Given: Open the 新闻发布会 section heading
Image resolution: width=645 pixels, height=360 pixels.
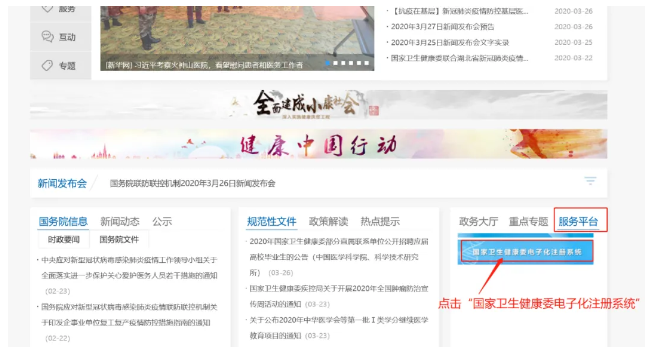Looking at the screenshot, I should click(x=62, y=183).
